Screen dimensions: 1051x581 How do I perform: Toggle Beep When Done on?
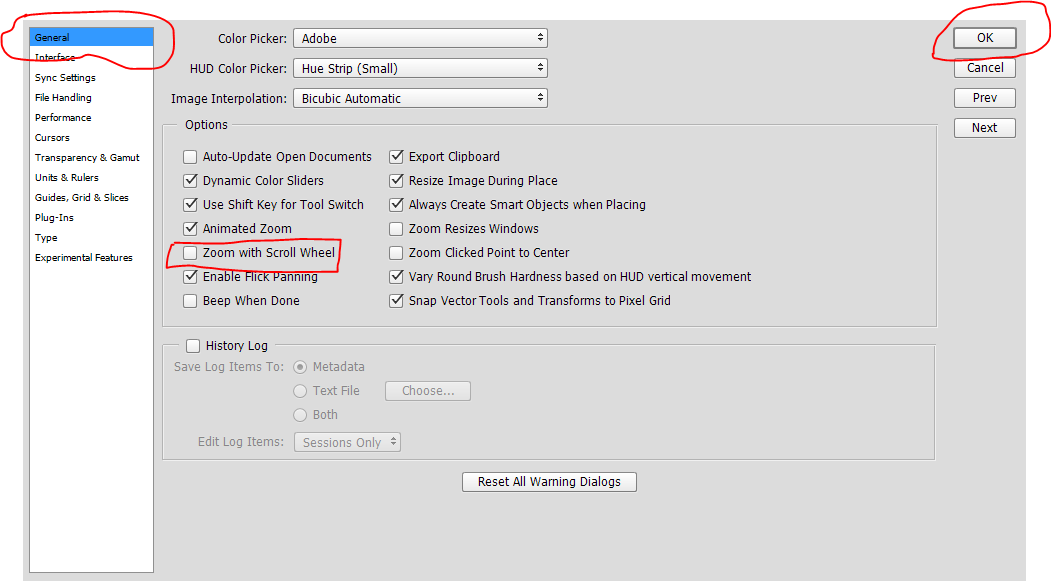pyautogui.click(x=190, y=300)
